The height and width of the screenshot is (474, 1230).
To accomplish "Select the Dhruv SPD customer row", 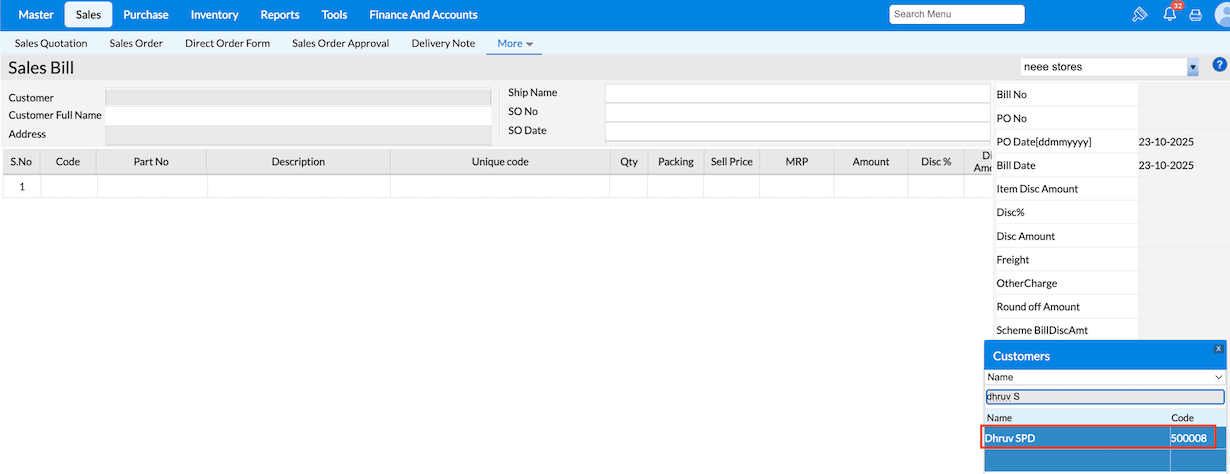I will coord(1100,438).
